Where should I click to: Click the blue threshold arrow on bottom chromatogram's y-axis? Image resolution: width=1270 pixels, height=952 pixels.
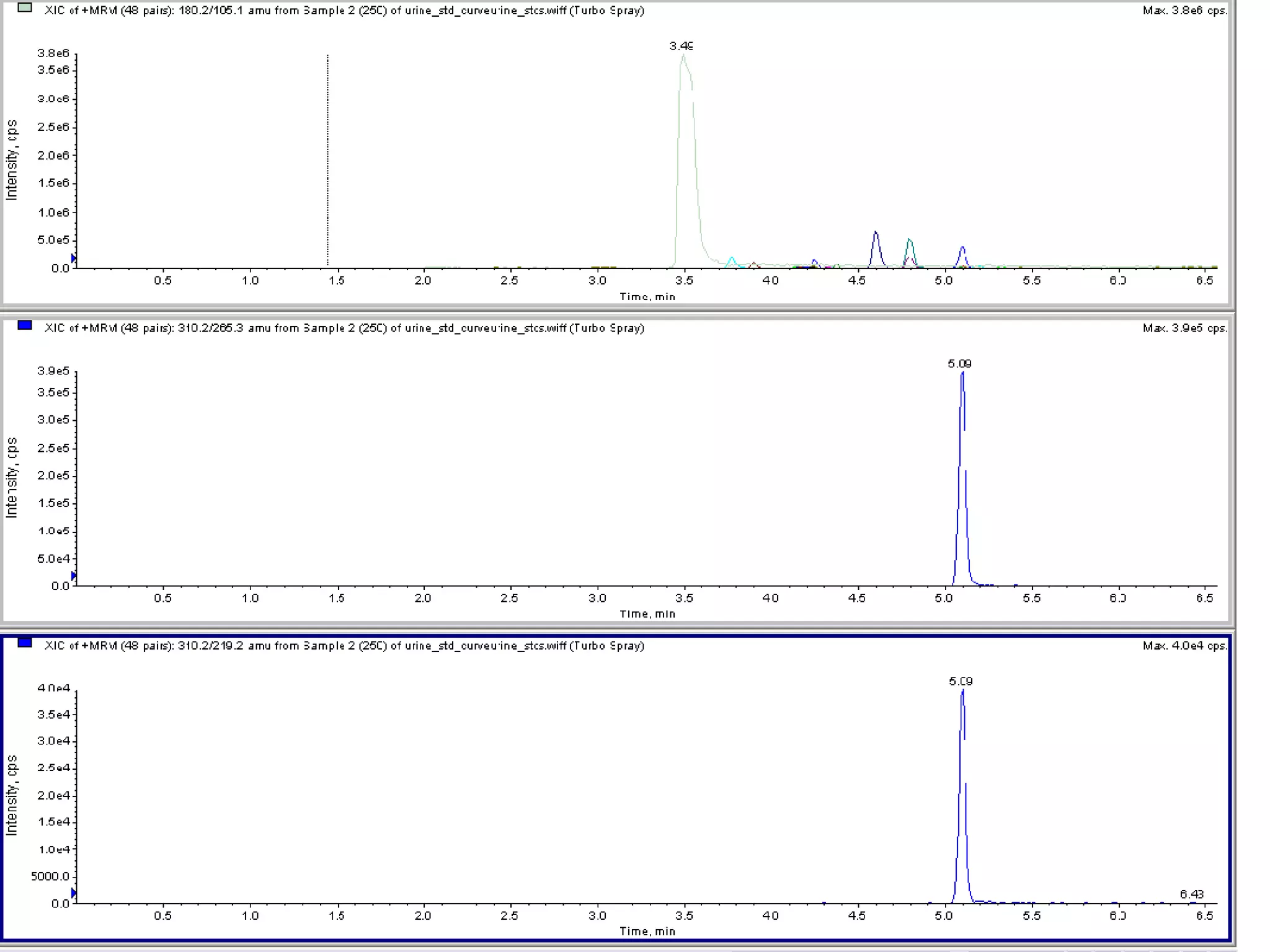click(x=73, y=894)
